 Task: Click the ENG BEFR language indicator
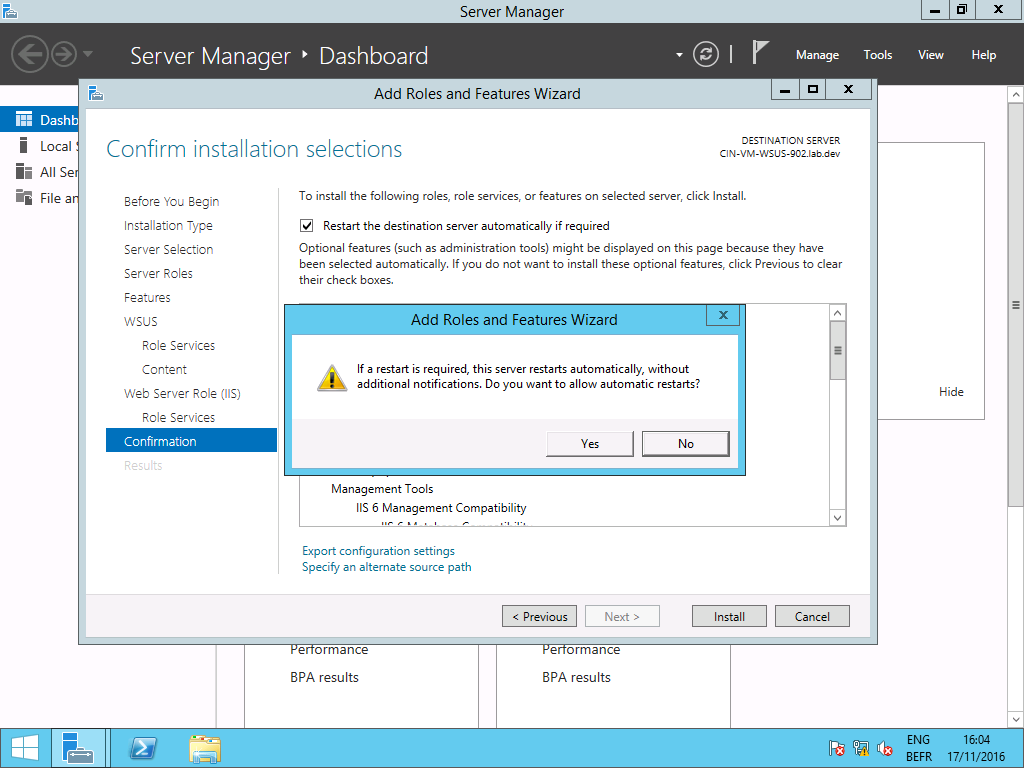[x=918, y=748]
